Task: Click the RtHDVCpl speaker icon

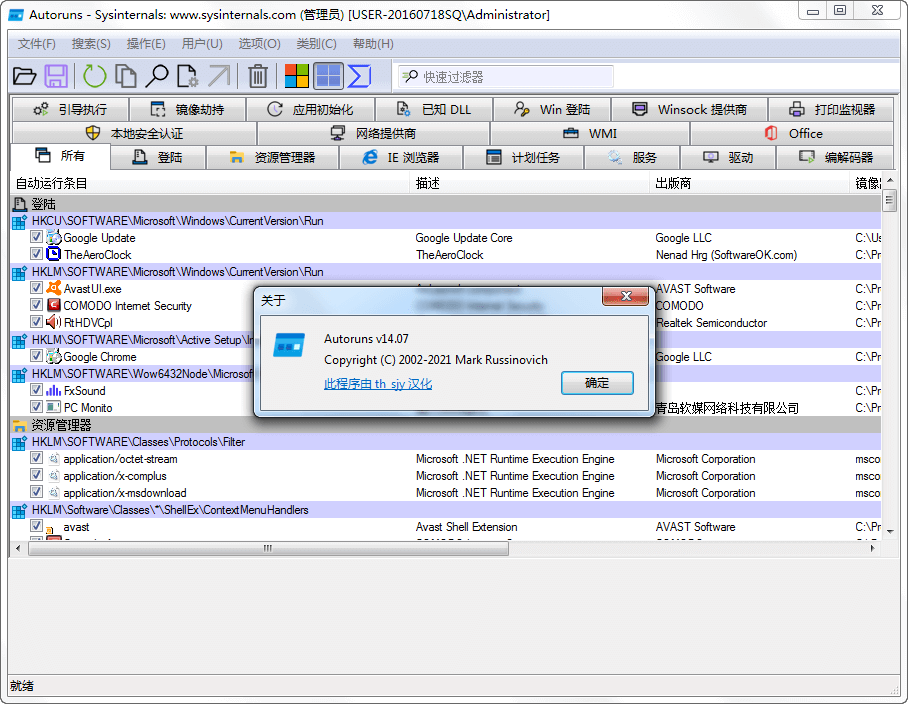Action: click(53, 322)
